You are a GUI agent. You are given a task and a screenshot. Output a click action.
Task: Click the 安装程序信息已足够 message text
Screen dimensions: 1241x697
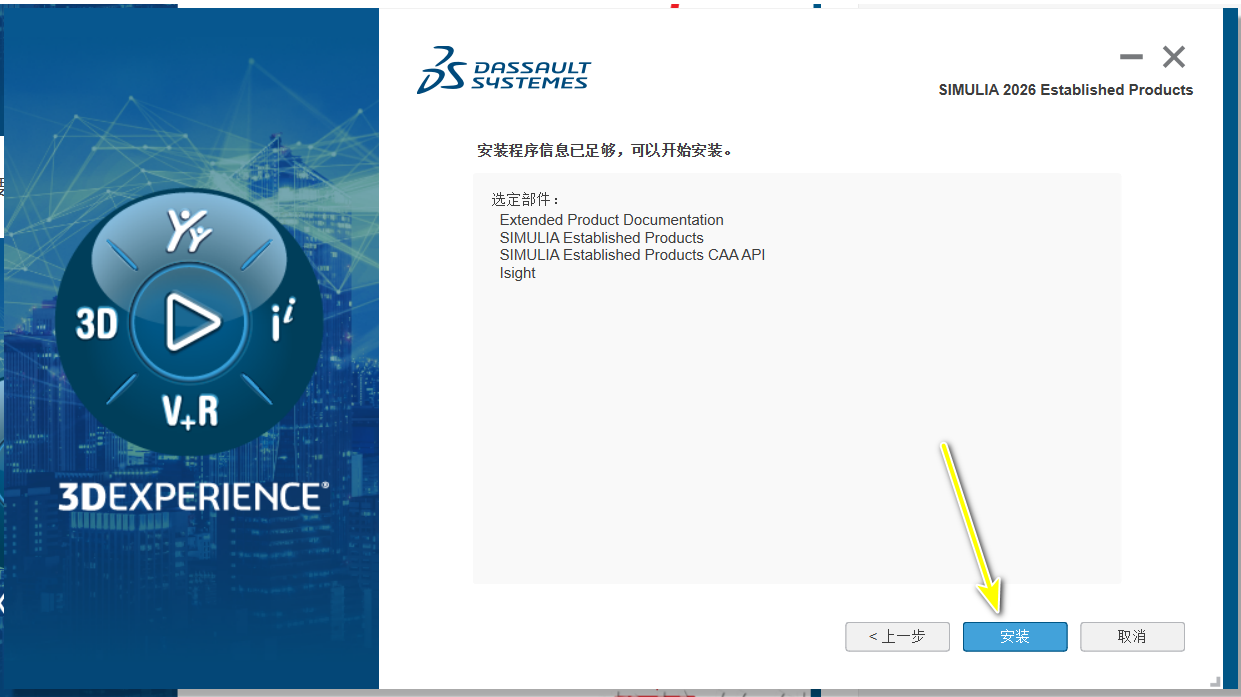[x=606, y=151]
